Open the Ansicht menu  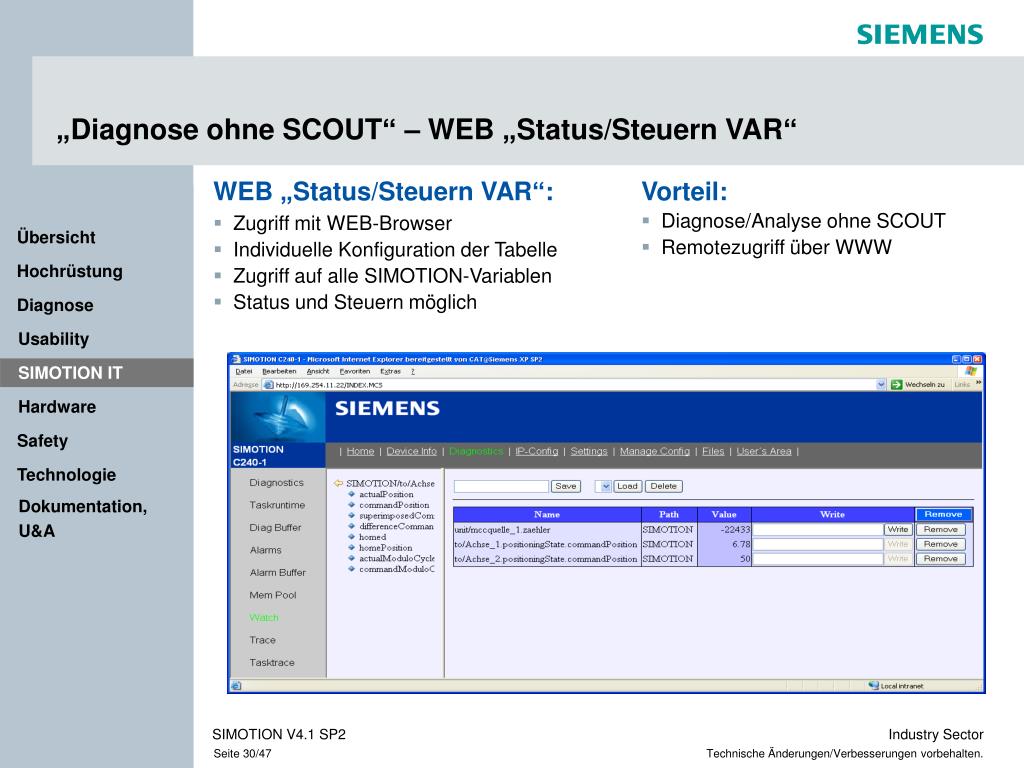[x=318, y=371]
